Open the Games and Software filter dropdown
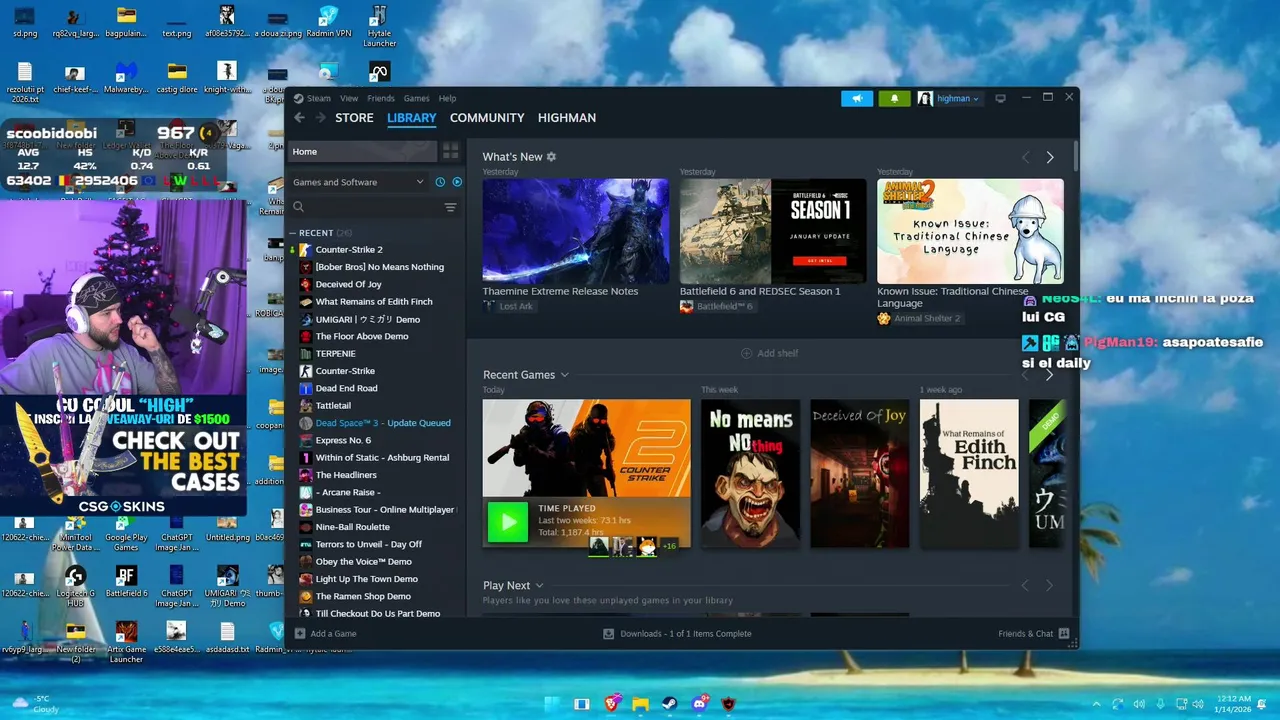This screenshot has height=720, width=1280. [358, 182]
